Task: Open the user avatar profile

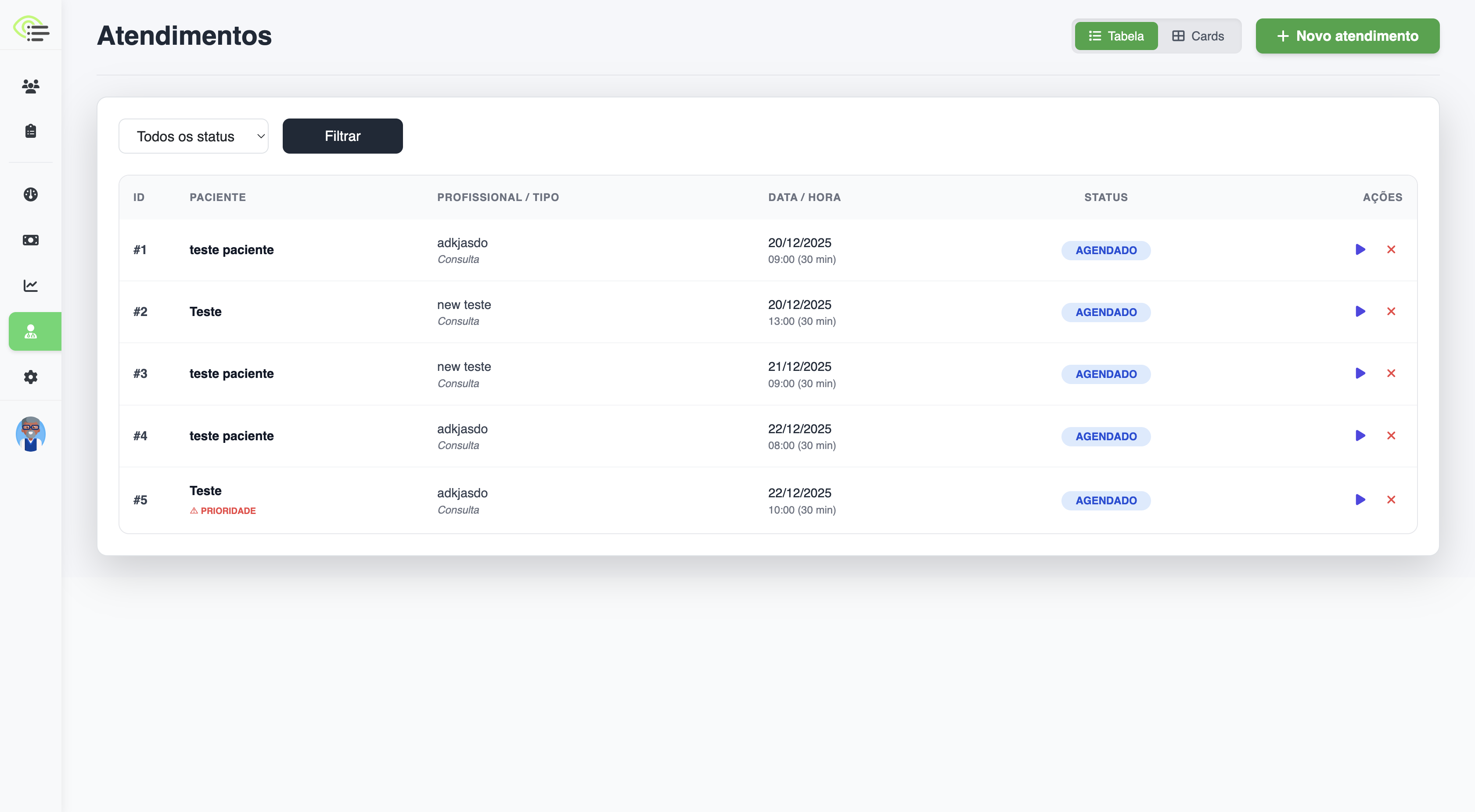Action: [31, 434]
